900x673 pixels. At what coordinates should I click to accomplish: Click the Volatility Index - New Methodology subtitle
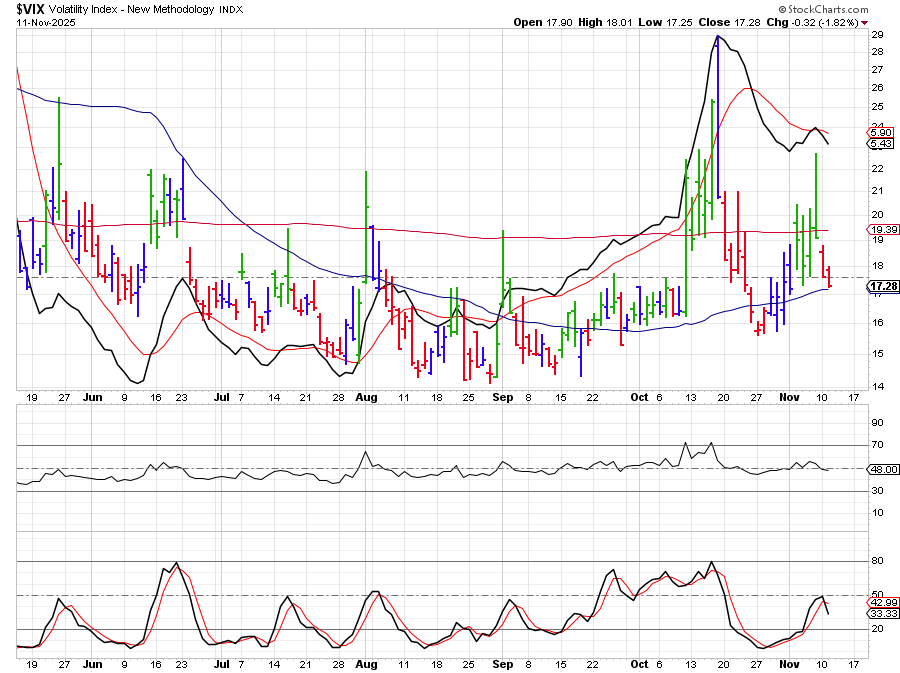(149, 9)
